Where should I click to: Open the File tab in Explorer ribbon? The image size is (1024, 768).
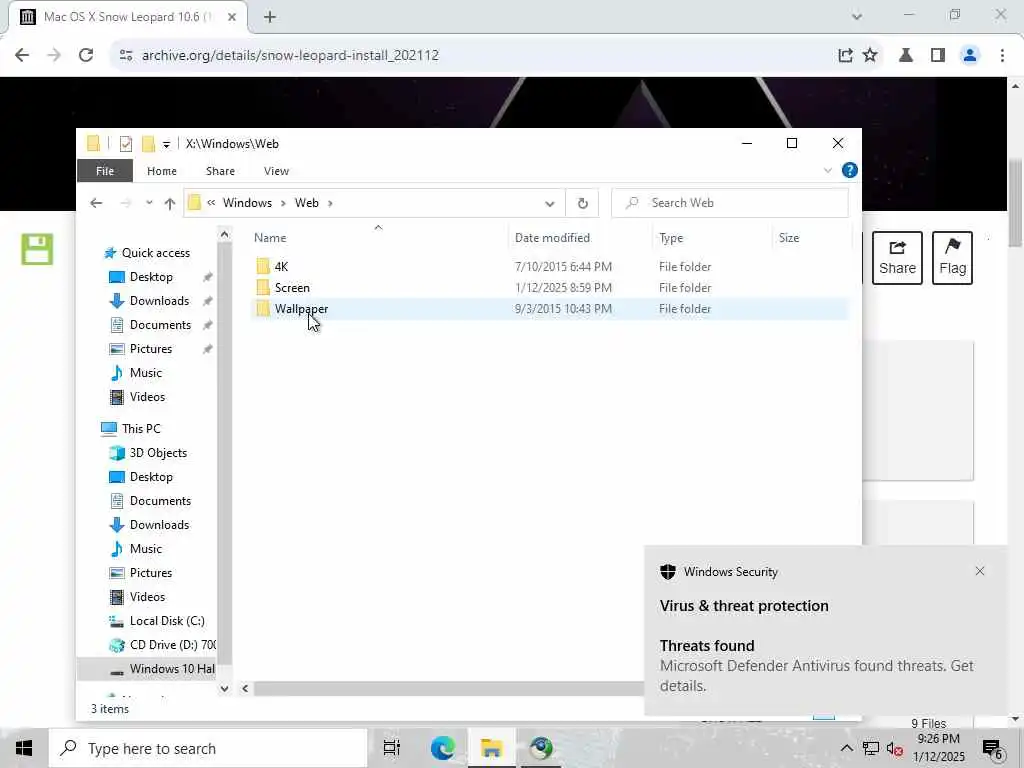[104, 171]
